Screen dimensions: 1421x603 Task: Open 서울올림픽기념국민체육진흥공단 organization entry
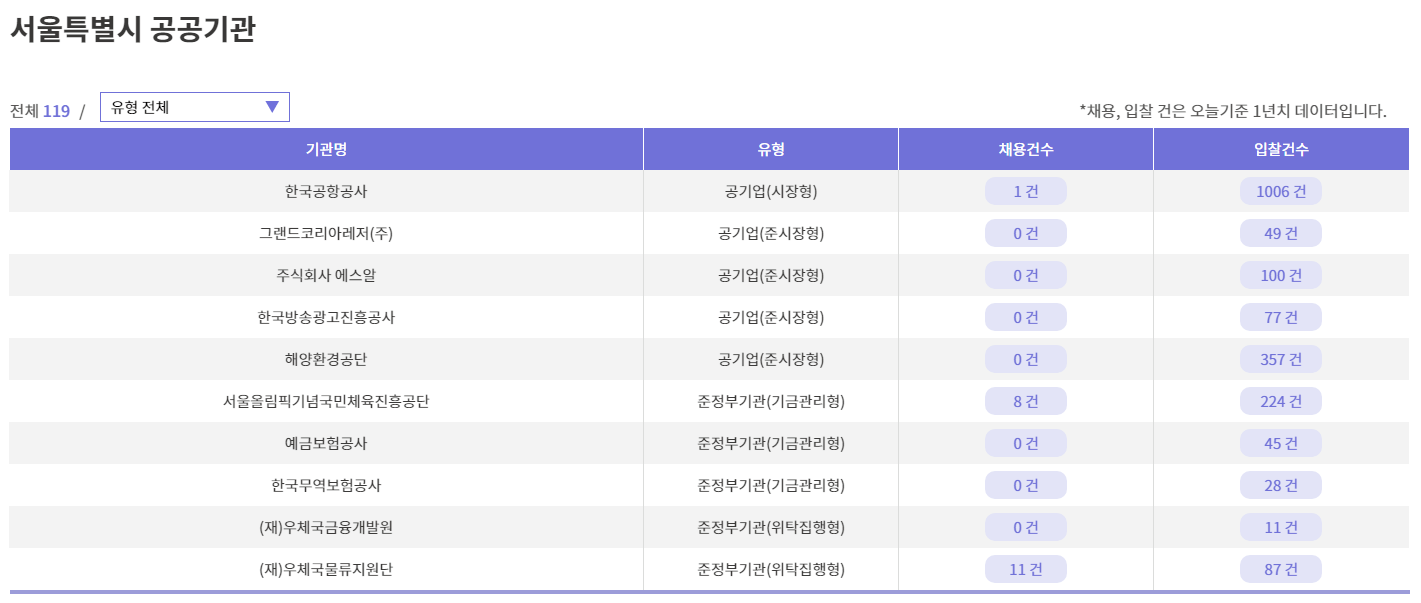pos(326,401)
